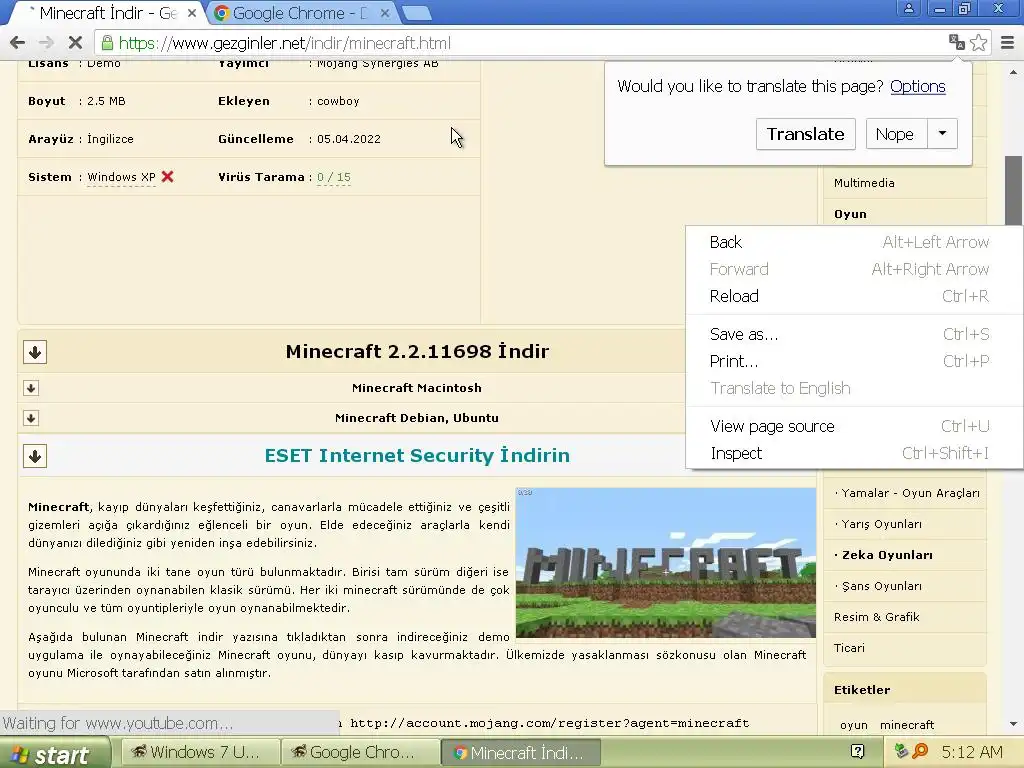Click scrollbar down arrow

point(1013,724)
